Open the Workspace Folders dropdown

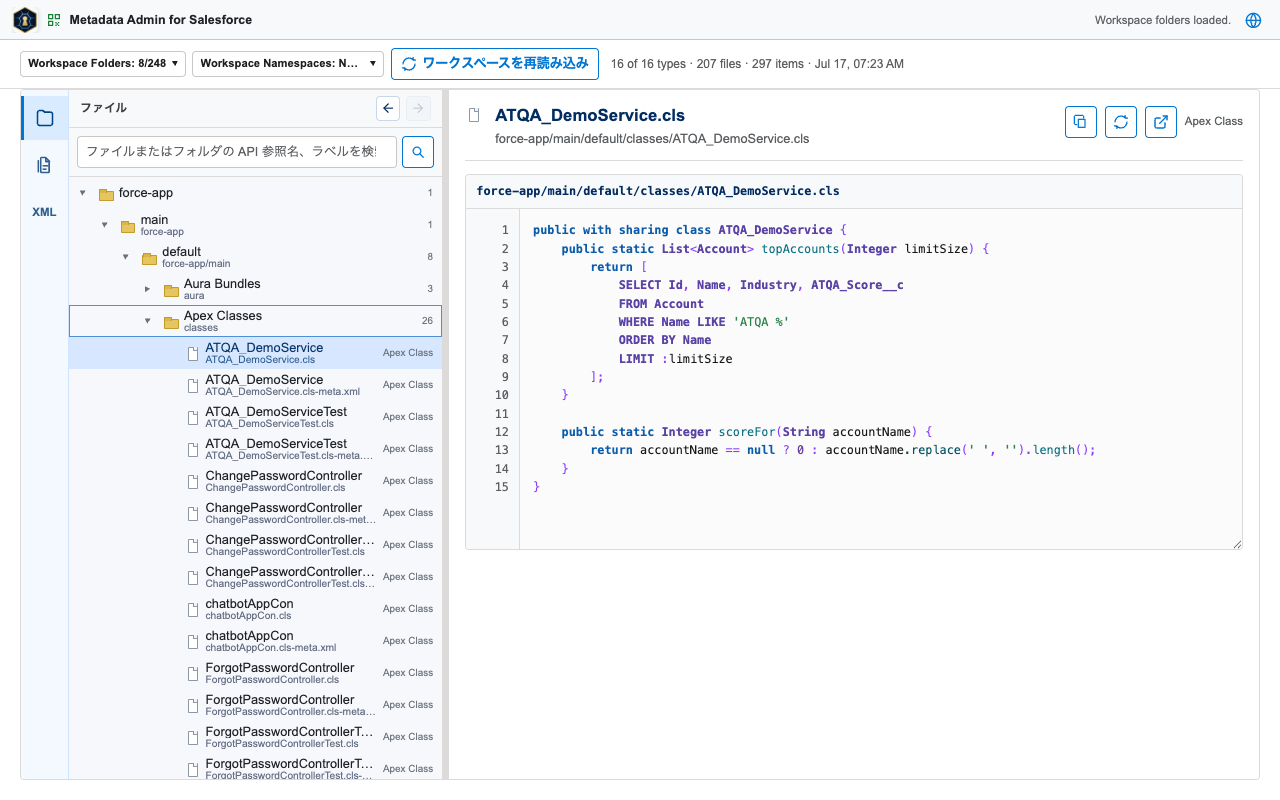103,63
